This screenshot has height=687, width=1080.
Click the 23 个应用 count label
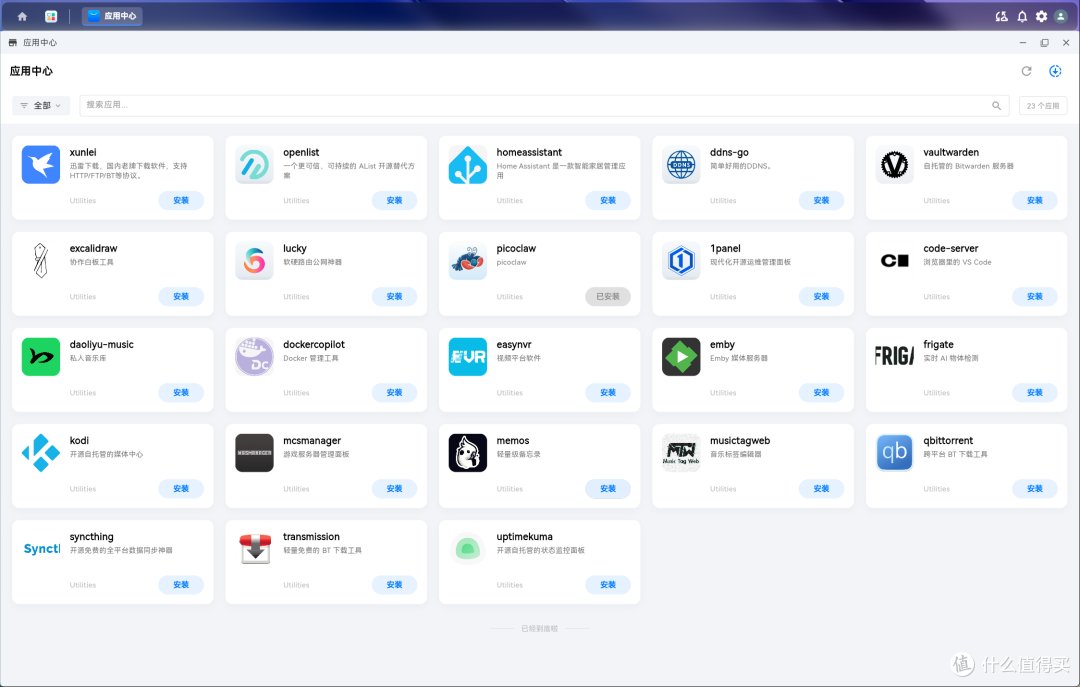tap(1043, 105)
